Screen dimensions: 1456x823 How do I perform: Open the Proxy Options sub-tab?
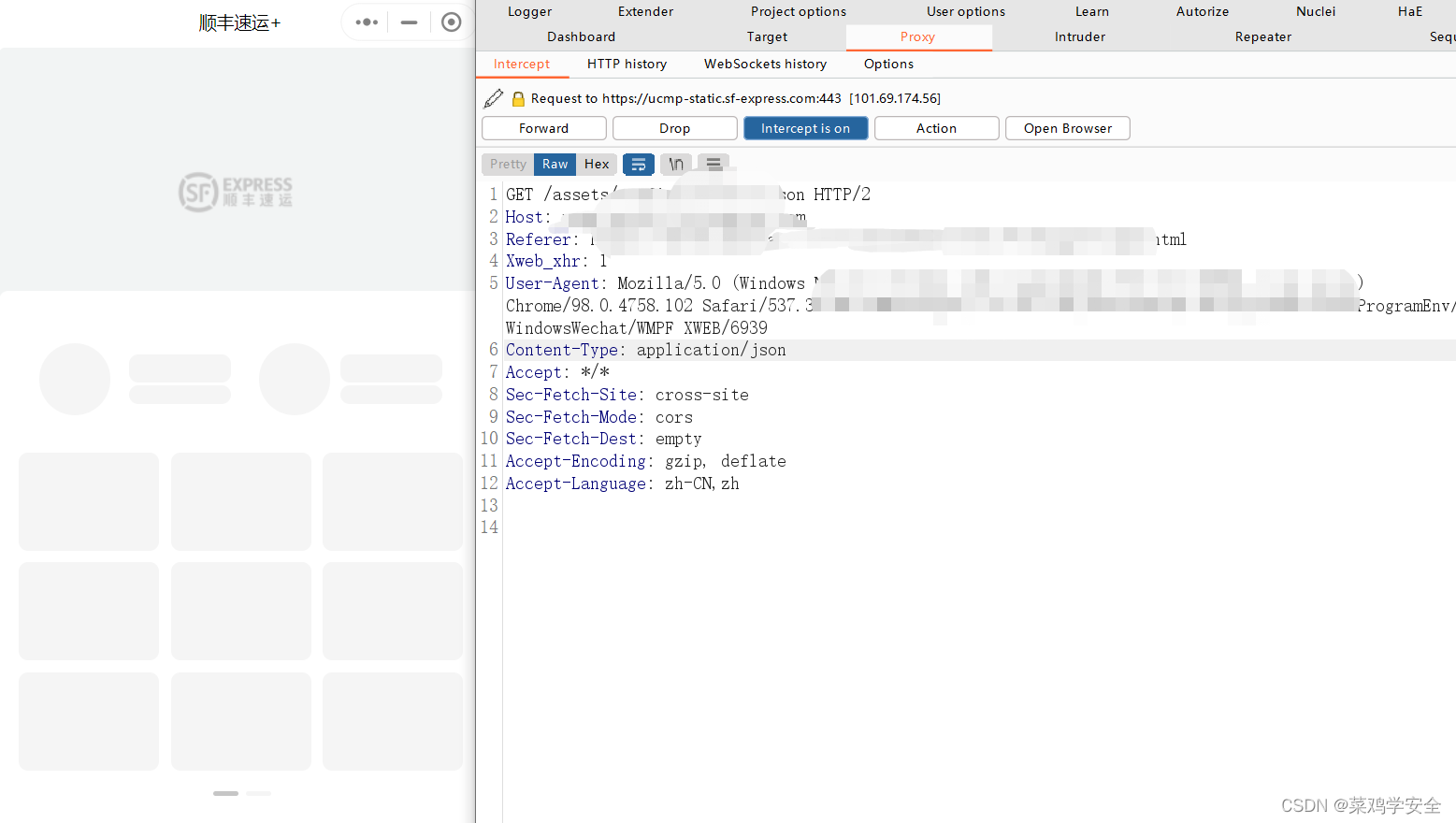click(x=889, y=64)
